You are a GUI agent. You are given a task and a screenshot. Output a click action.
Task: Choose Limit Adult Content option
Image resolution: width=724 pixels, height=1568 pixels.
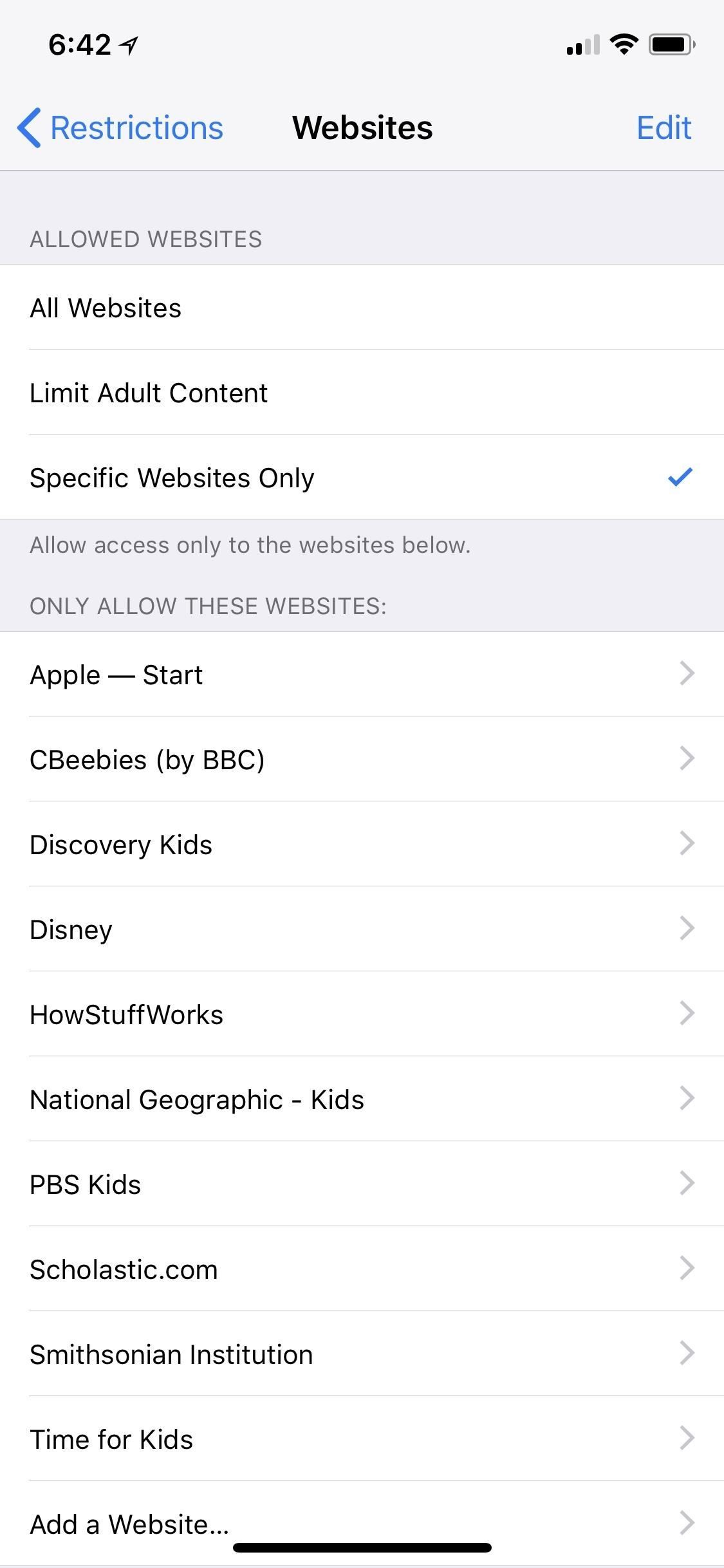tap(149, 393)
